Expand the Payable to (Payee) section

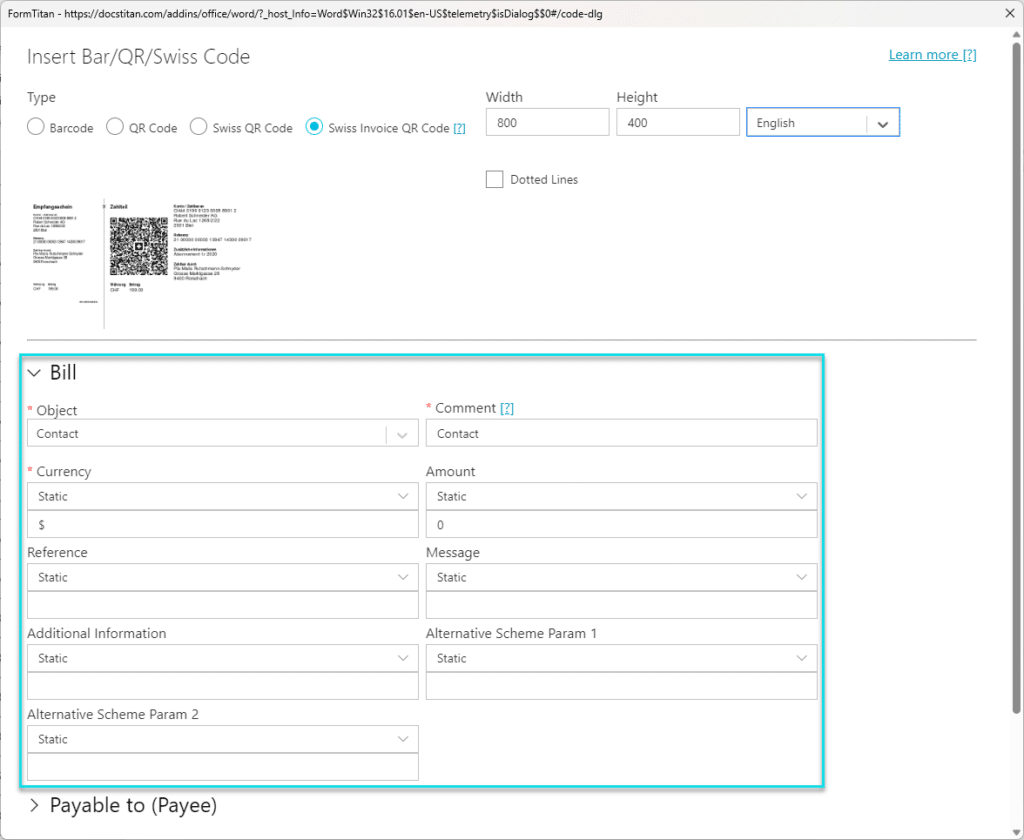[x=35, y=805]
